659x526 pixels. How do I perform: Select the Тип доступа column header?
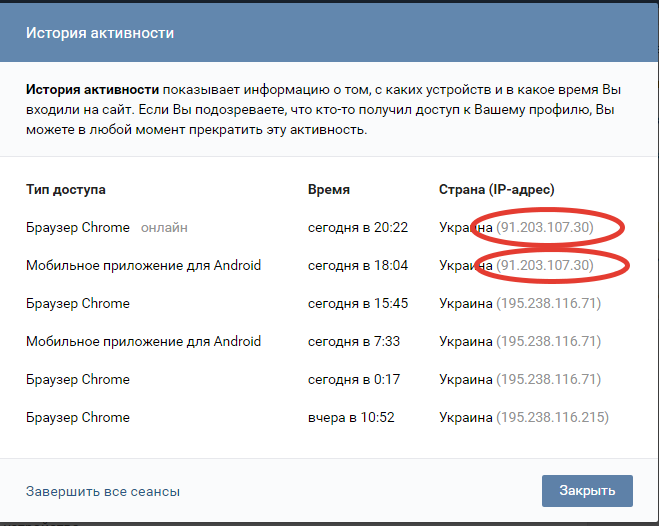pyautogui.click(x=66, y=189)
